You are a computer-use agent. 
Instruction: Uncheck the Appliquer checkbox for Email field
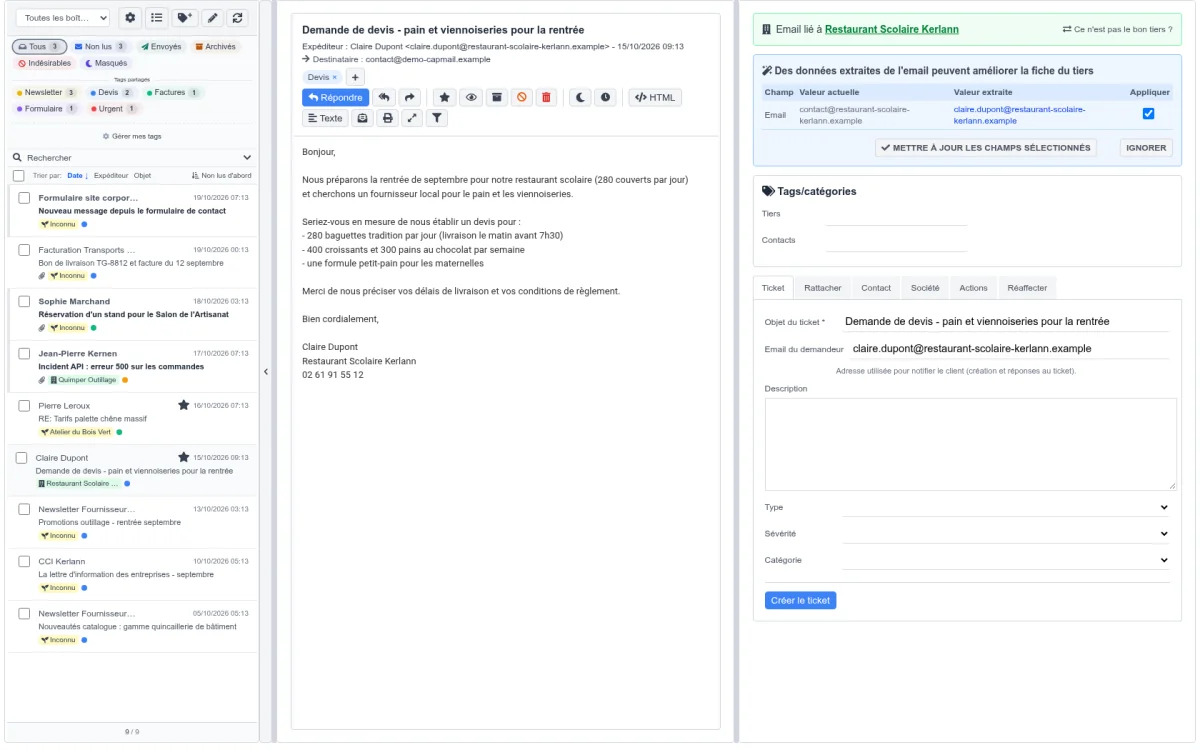1148,114
